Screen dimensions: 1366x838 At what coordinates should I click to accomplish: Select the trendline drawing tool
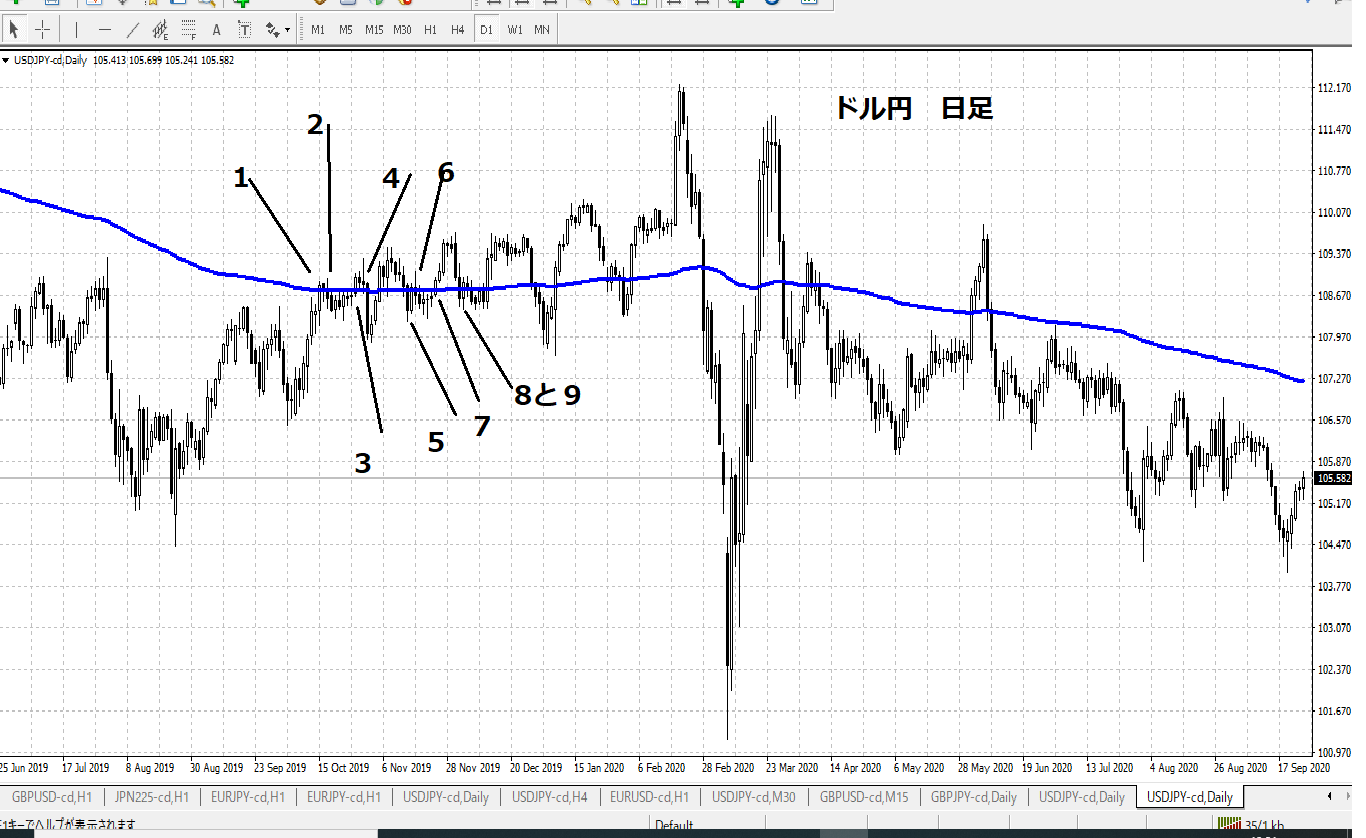(x=133, y=30)
